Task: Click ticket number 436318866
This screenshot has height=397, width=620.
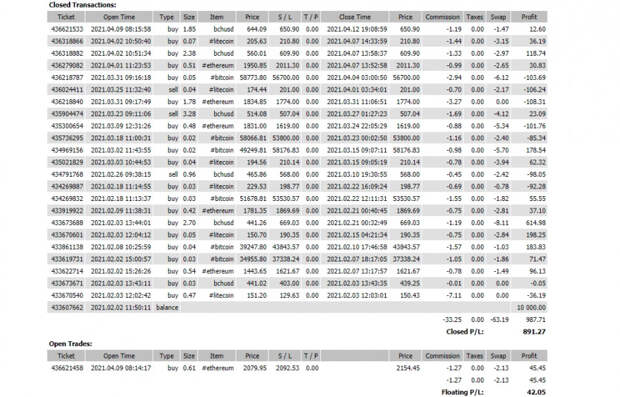Action: coord(67,41)
